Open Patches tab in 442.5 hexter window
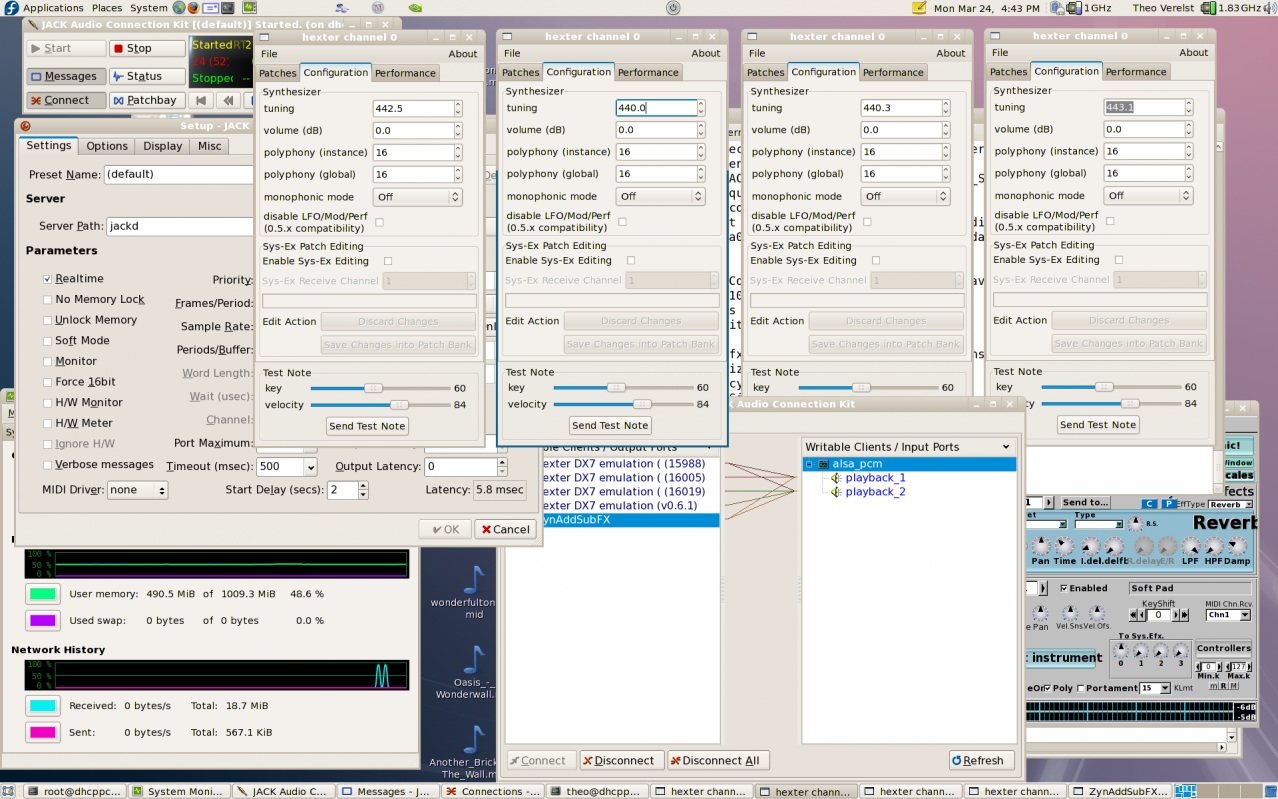 [278, 73]
